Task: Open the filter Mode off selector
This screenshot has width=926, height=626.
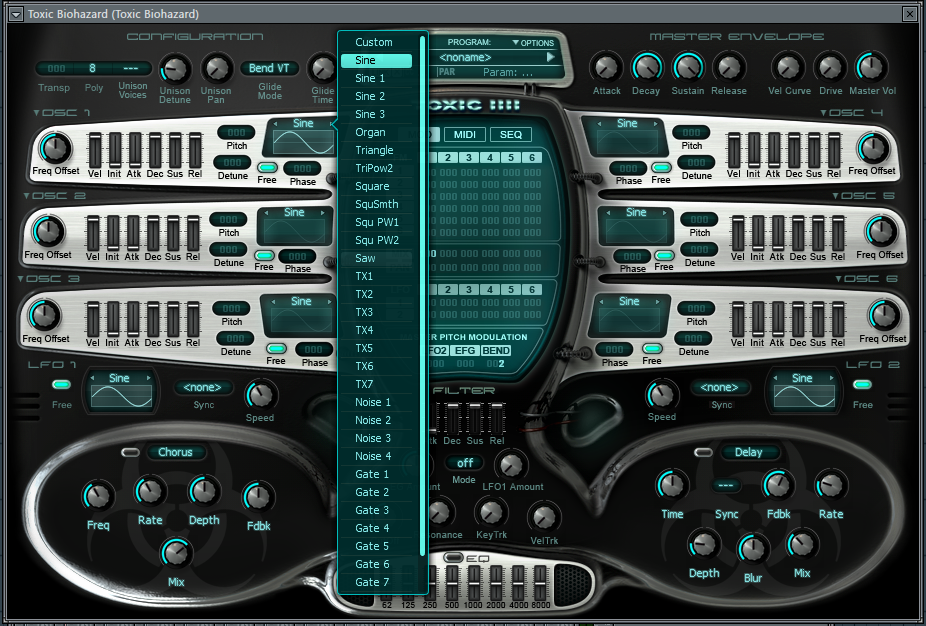Action: pyautogui.click(x=465, y=462)
